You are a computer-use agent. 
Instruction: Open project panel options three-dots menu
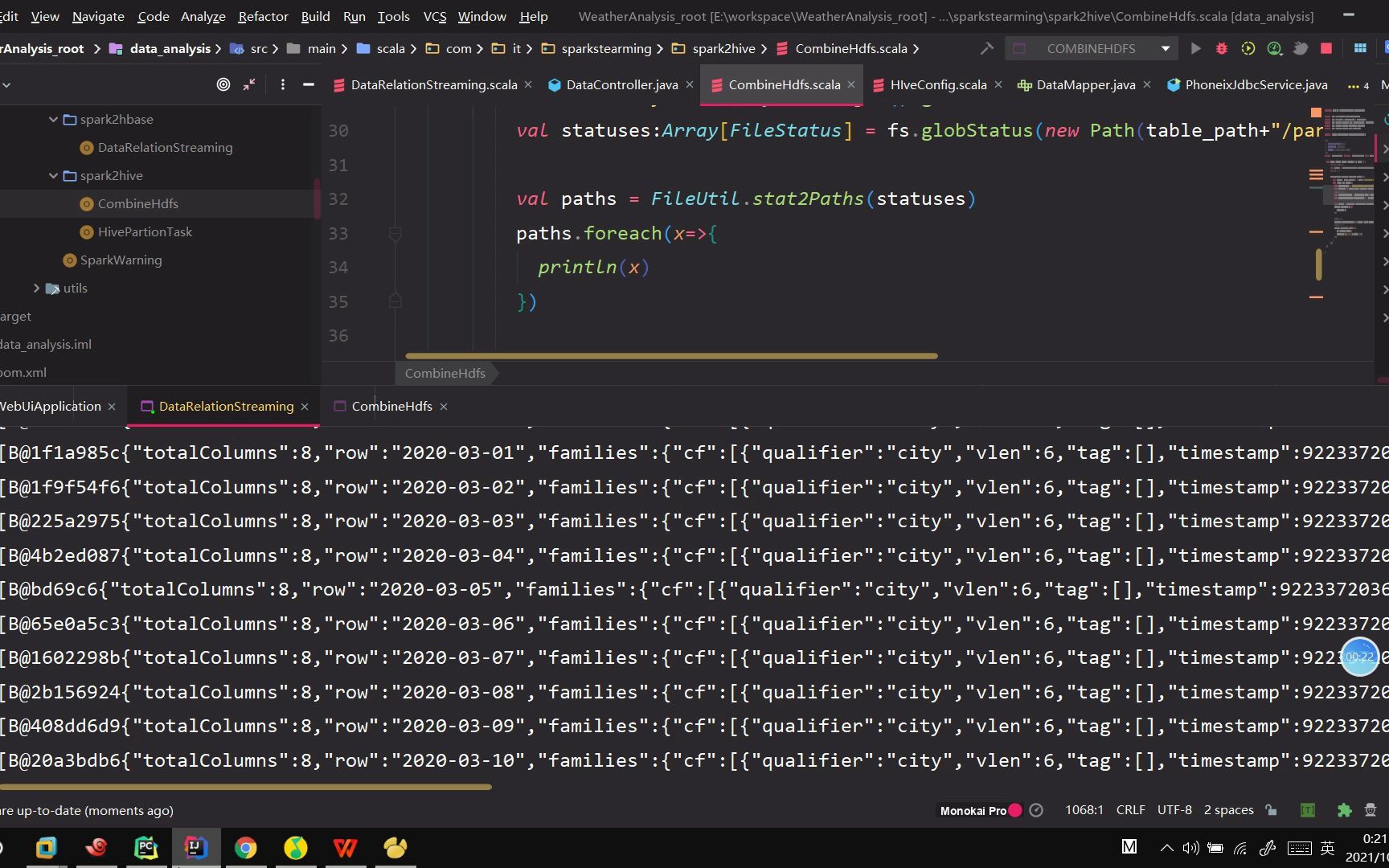[x=282, y=84]
